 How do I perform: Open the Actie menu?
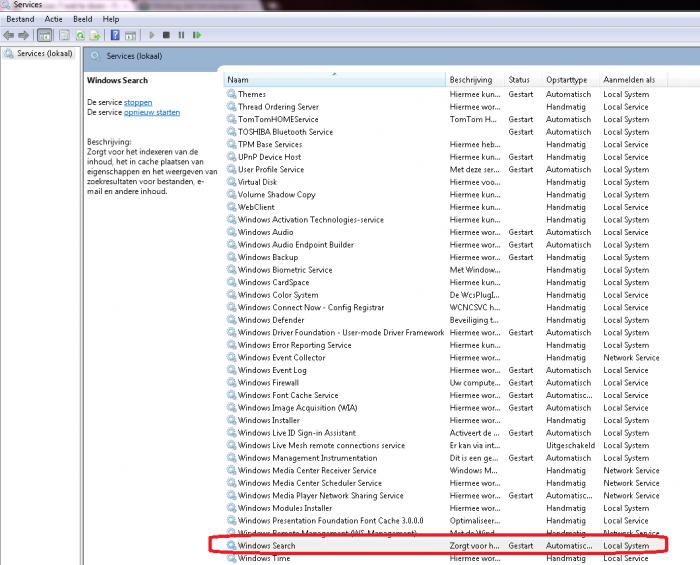(x=54, y=19)
